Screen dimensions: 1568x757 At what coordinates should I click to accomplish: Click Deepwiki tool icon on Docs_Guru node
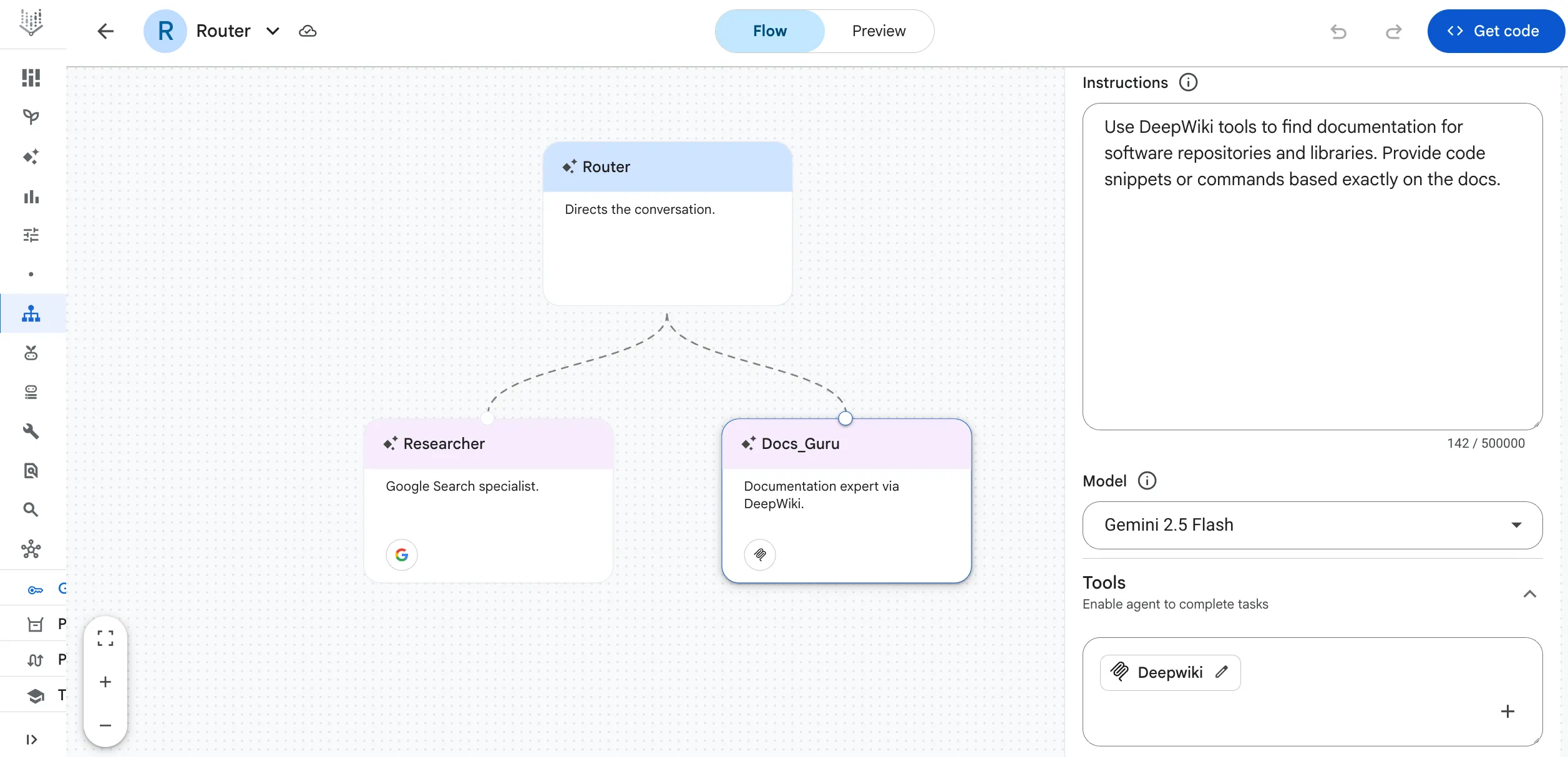click(760, 554)
